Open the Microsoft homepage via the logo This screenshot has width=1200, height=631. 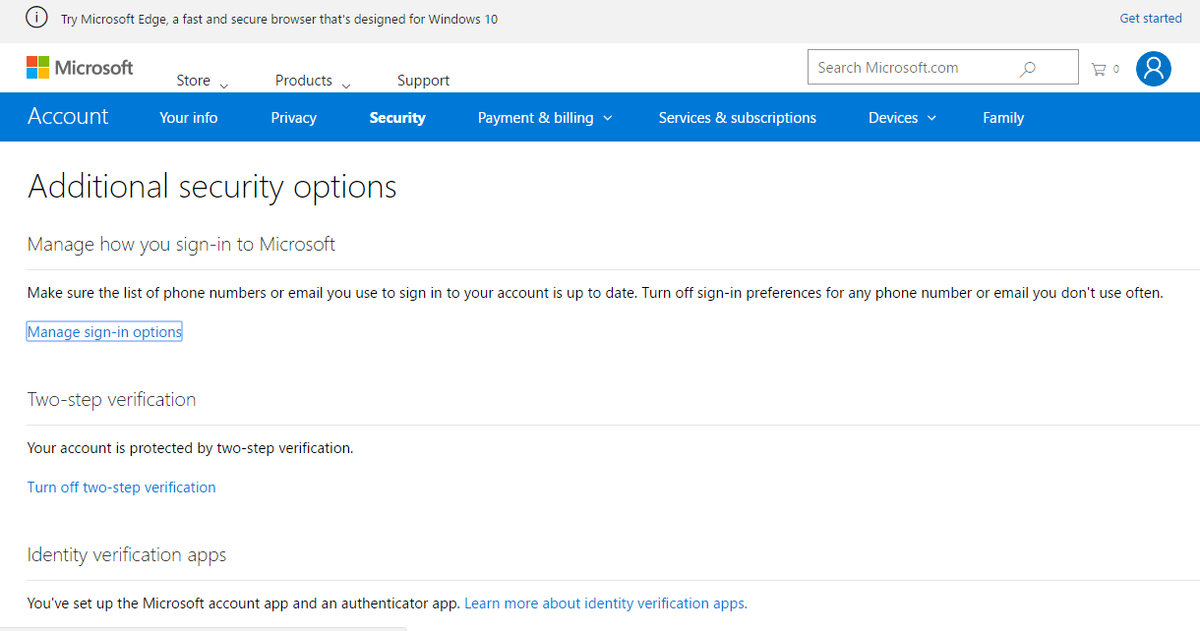[79, 67]
